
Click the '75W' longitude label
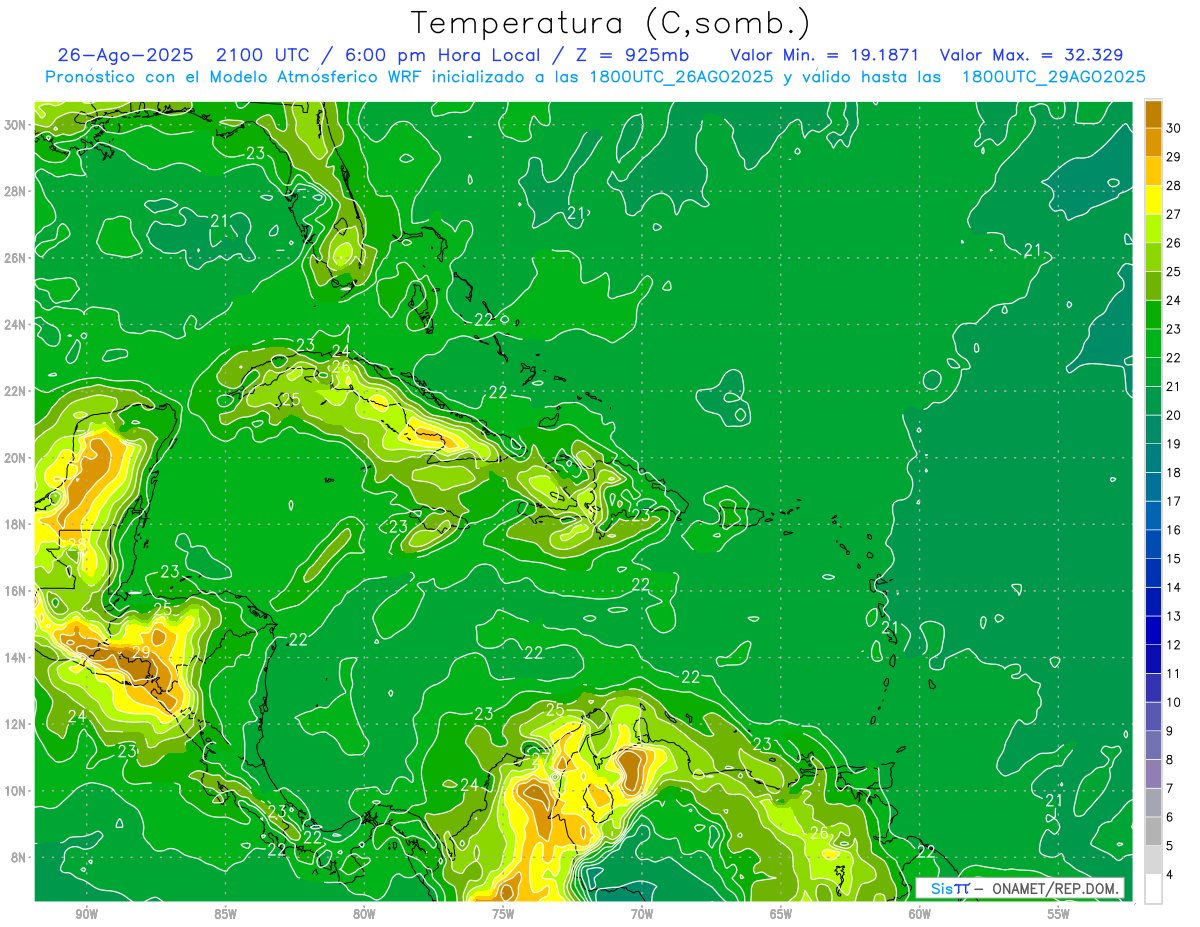503,914
